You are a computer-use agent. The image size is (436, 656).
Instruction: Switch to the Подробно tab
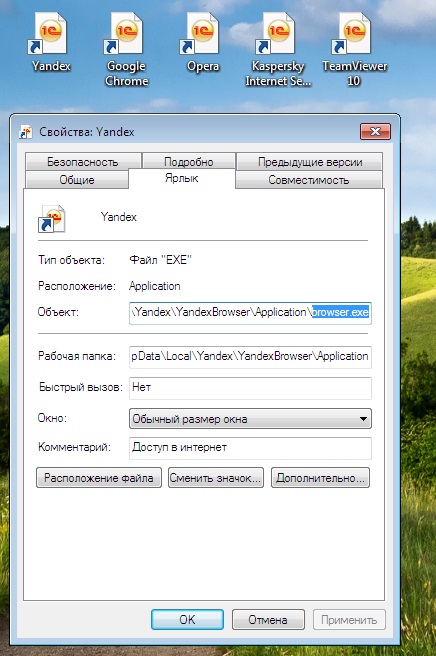click(x=189, y=161)
